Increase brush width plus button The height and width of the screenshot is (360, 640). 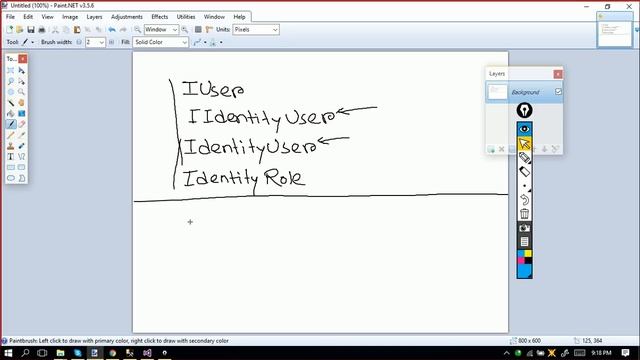111,42
